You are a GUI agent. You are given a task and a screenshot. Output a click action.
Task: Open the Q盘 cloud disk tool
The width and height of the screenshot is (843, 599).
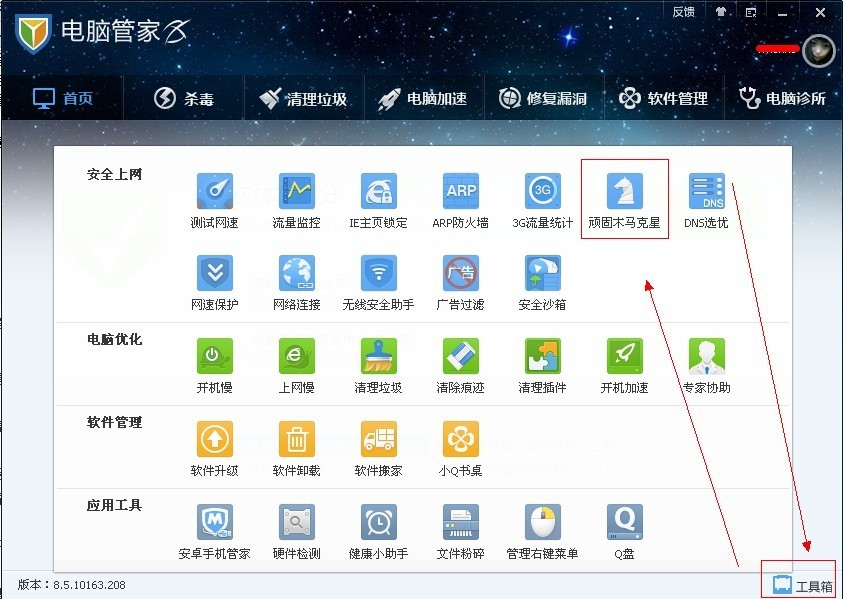click(x=624, y=532)
